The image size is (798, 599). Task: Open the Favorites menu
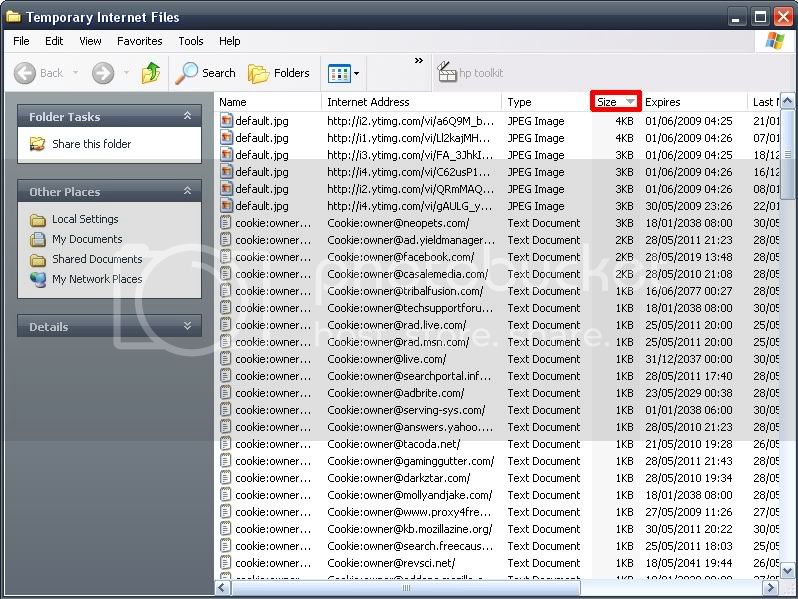pyautogui.click(x=139, y=41)
